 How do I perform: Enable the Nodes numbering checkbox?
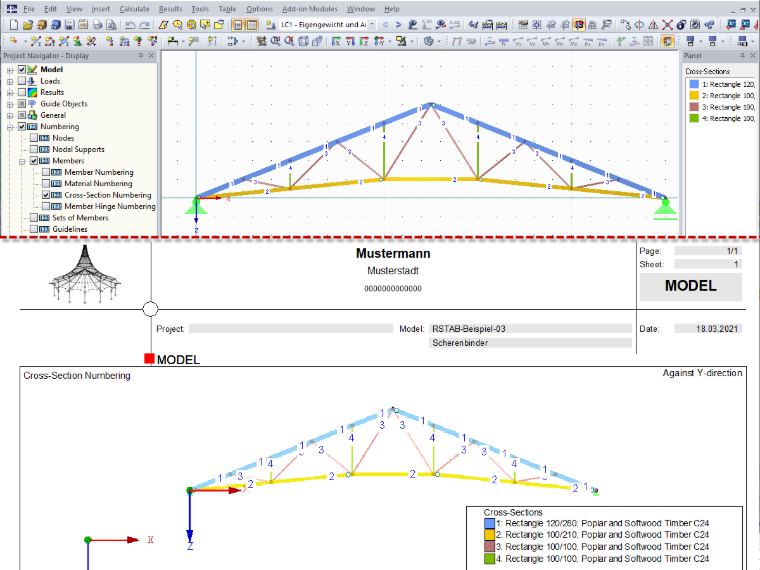[34, 138]
